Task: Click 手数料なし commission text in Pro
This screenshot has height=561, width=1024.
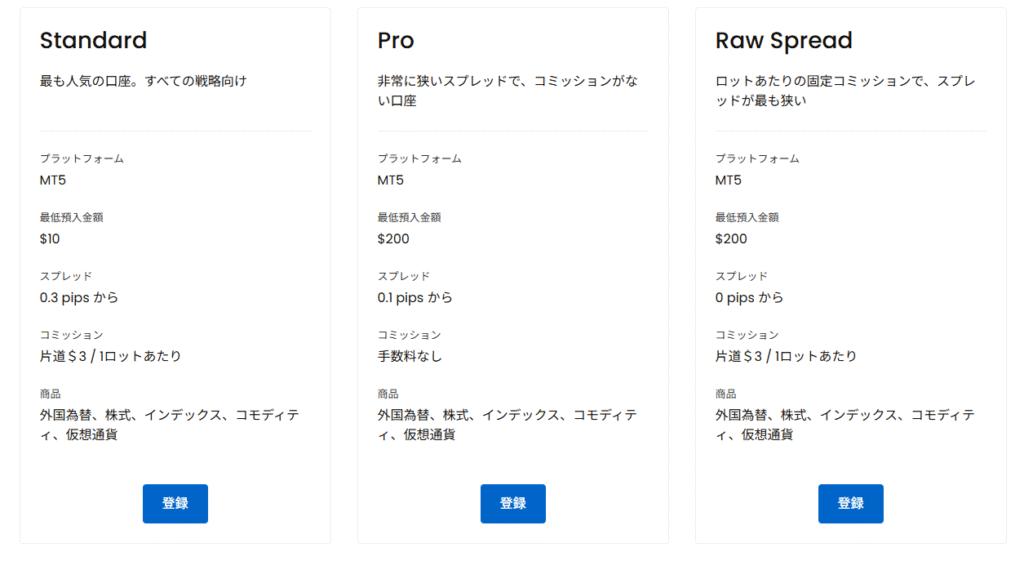Action: tap(409, 356)
